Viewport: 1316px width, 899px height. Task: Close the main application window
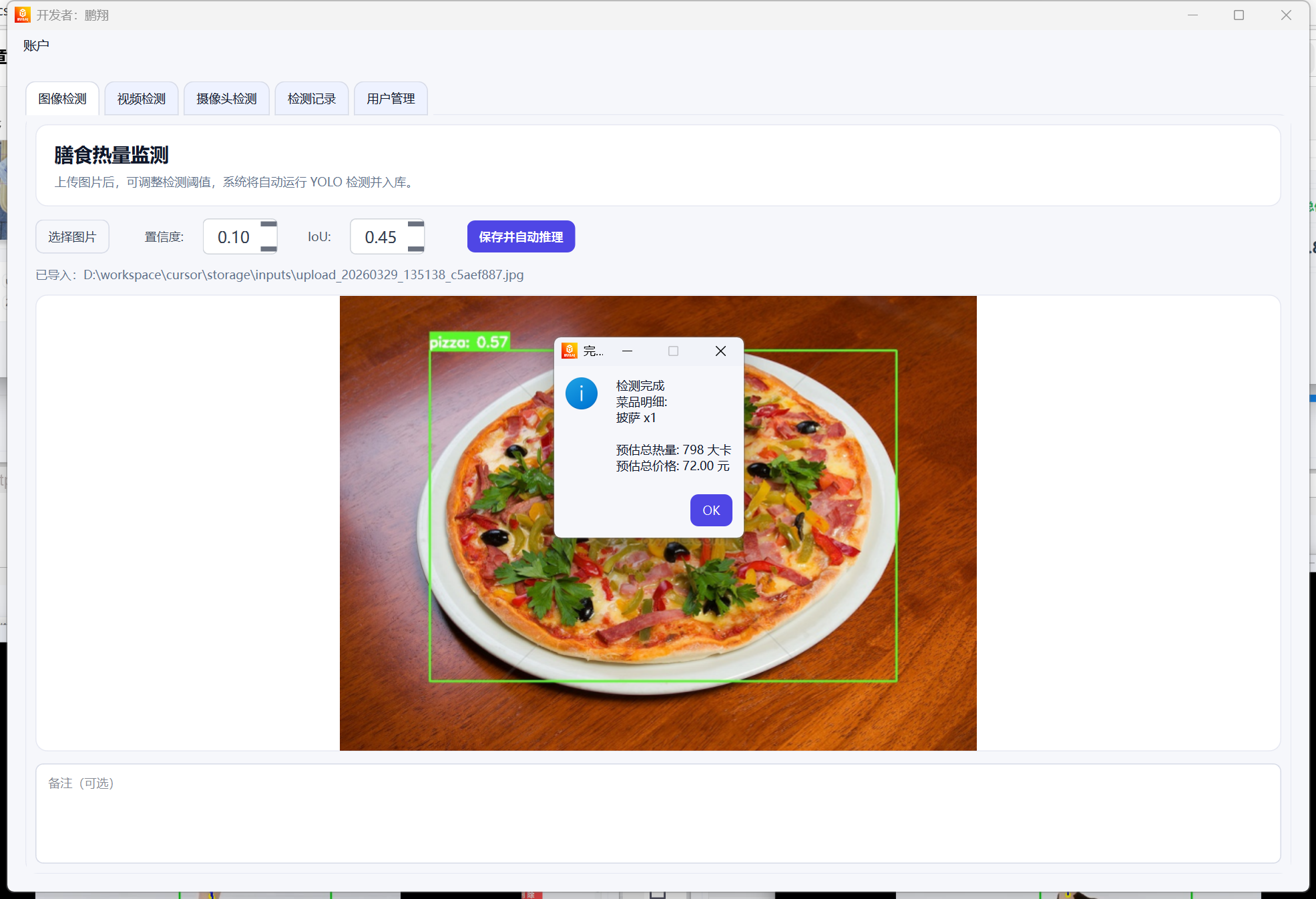[1286, 15]
